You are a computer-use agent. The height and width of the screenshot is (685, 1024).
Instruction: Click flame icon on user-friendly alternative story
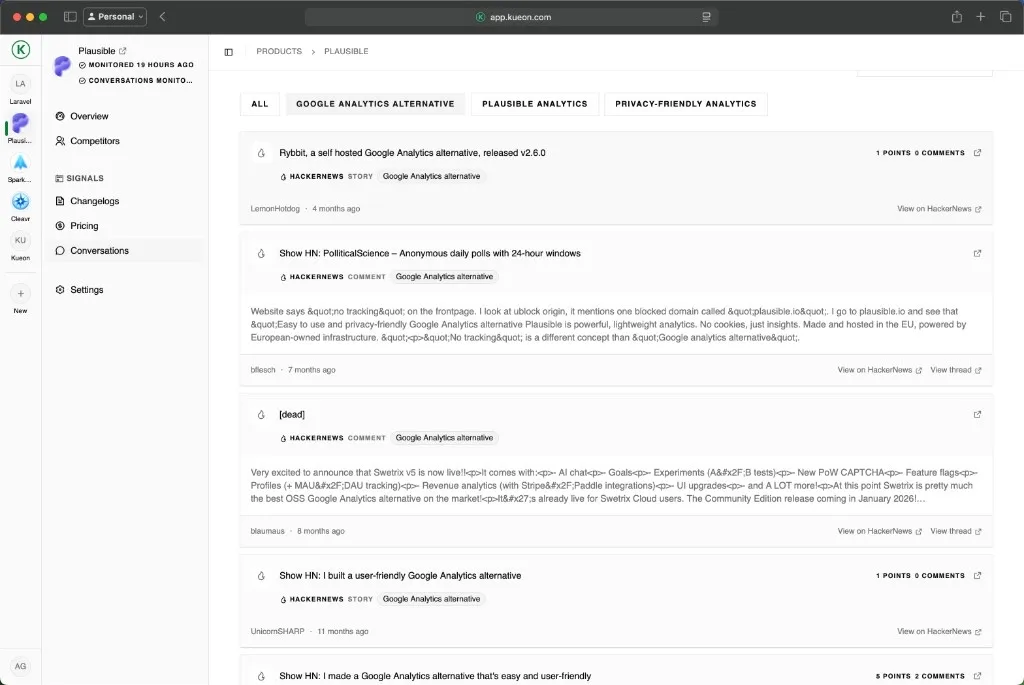(x=261, y=576)
